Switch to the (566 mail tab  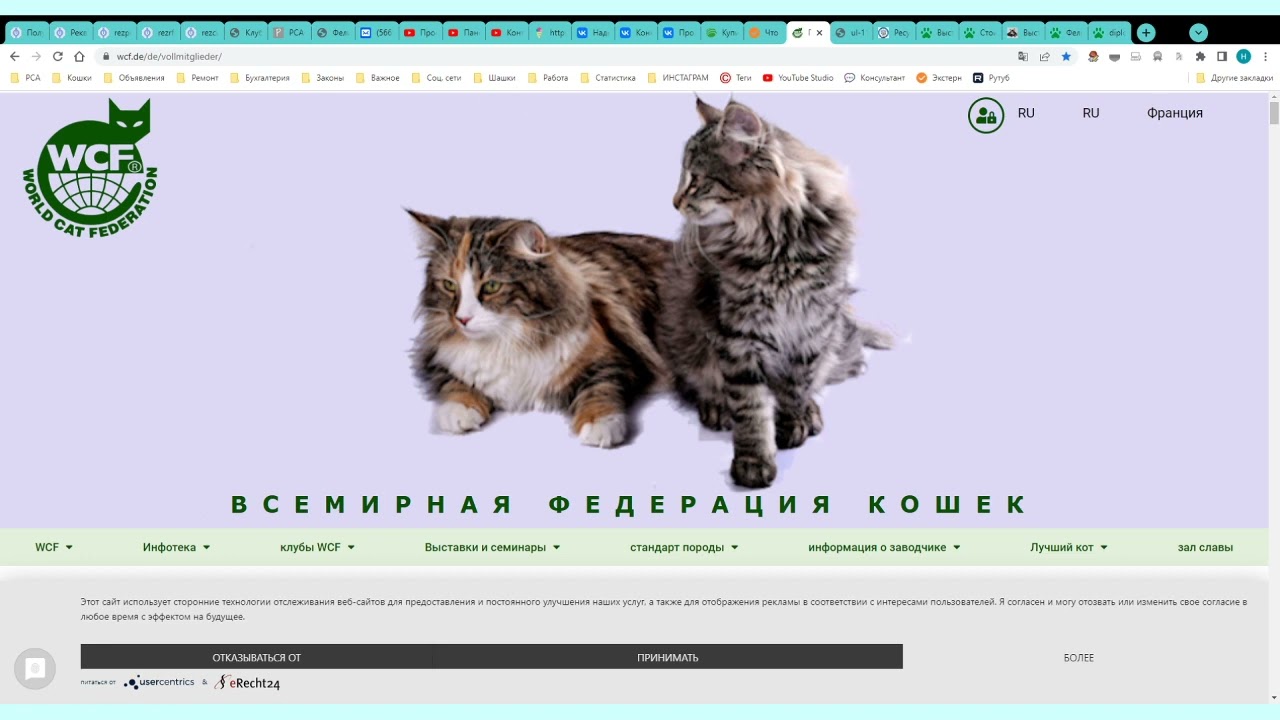tap(375, 33)
